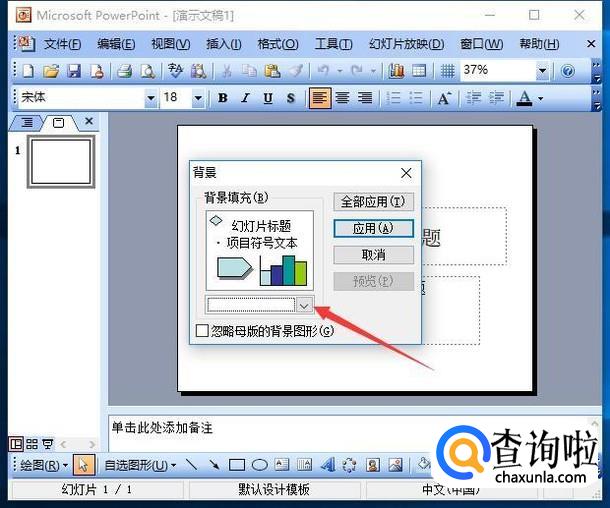Align text right
The height and width of the screenshot is (508, 610).
pyautogui.click(x=365, y=98)
